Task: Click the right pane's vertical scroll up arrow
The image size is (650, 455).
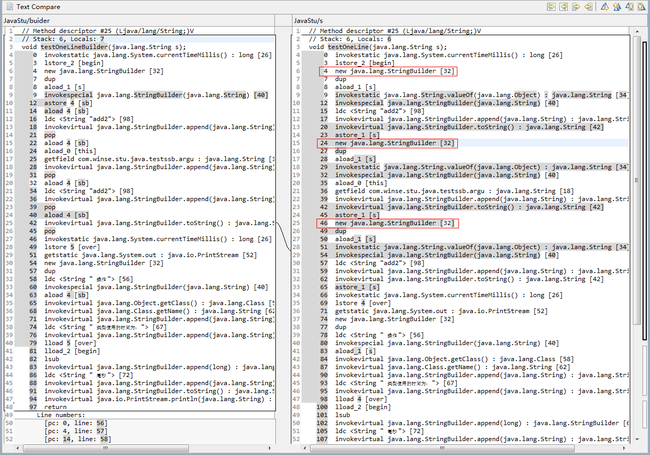Action: tap(637, 31)
